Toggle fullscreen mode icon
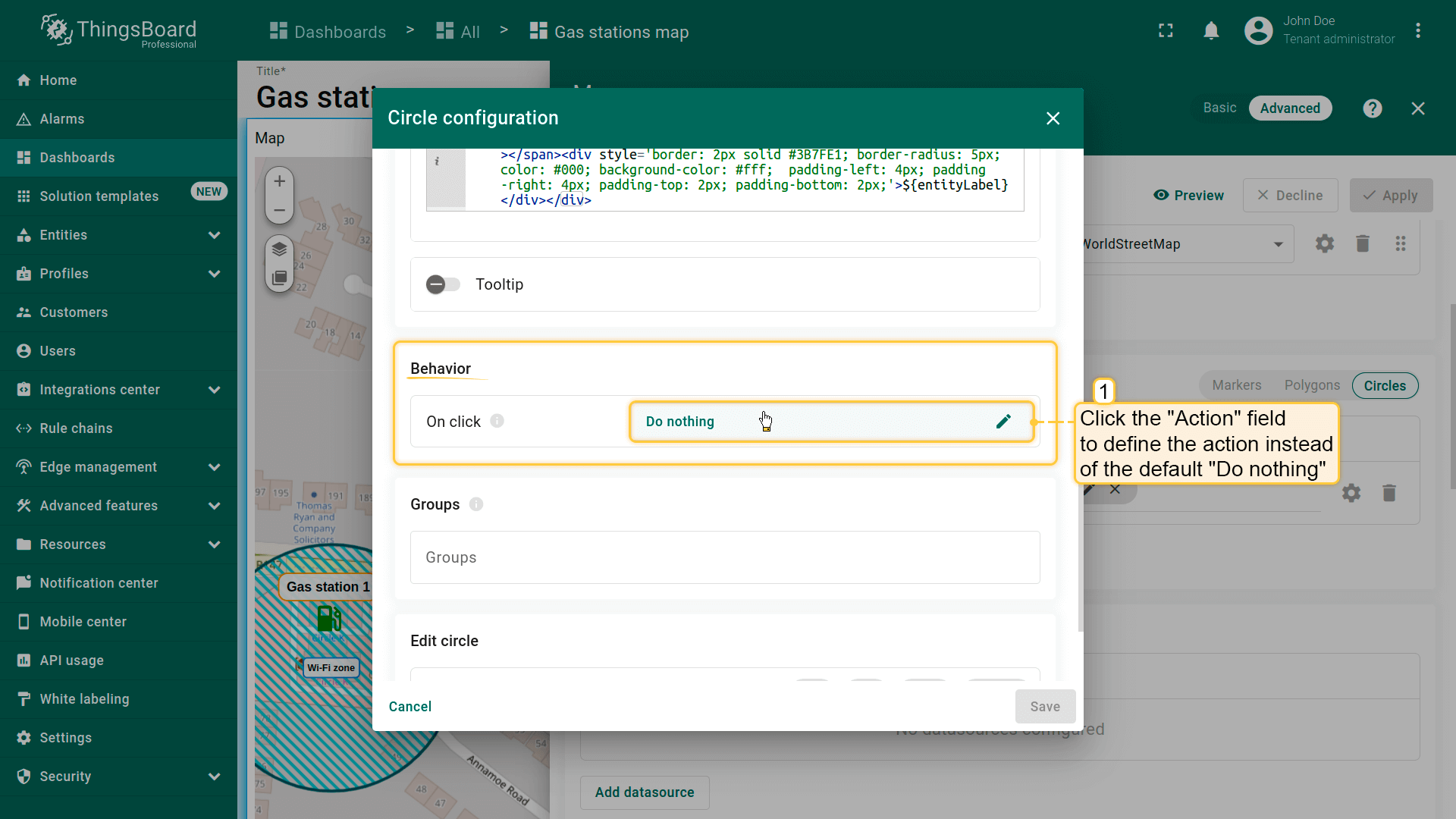 coord(1166,31)
